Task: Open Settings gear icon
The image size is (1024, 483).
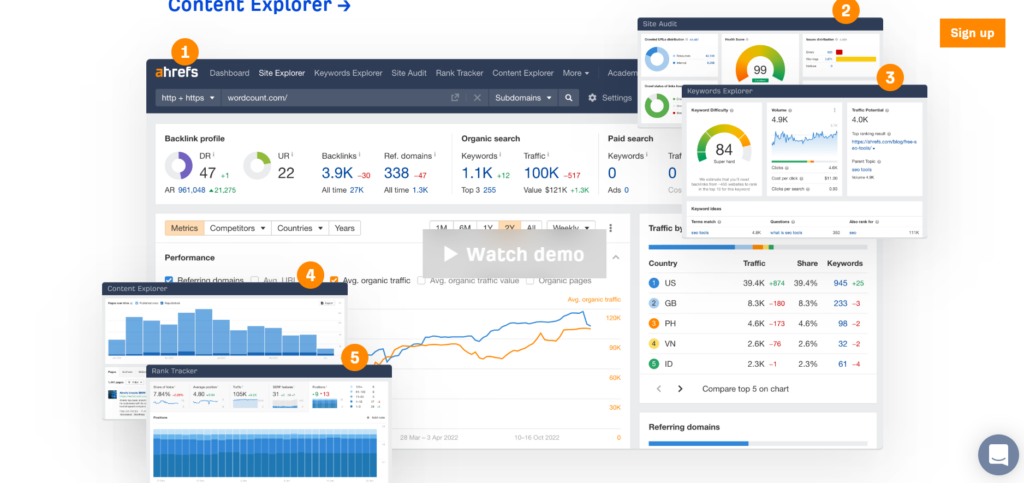Action: pyautogui.click(x=592, y=98)
